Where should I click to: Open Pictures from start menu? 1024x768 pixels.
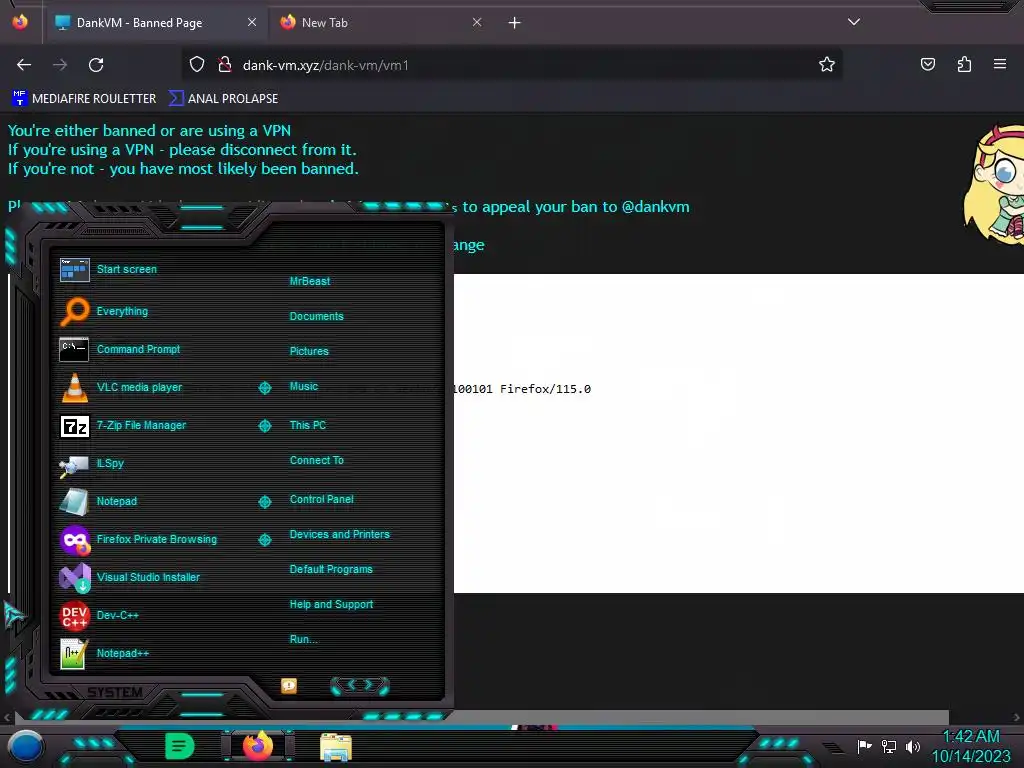(x=309, y=351)
